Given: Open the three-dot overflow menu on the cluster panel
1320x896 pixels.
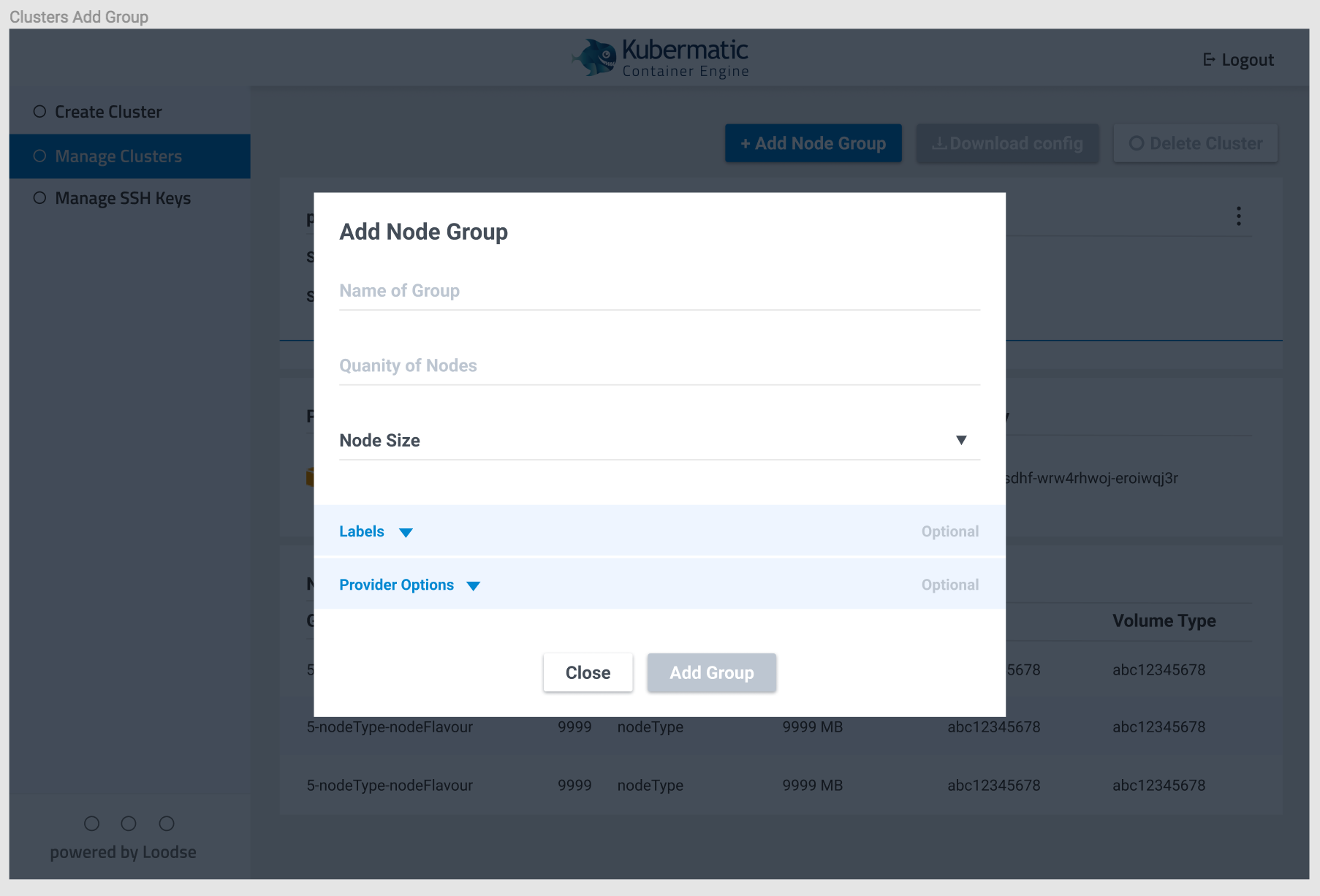Looking at the screenshot, I should (x=1239, y=216).
